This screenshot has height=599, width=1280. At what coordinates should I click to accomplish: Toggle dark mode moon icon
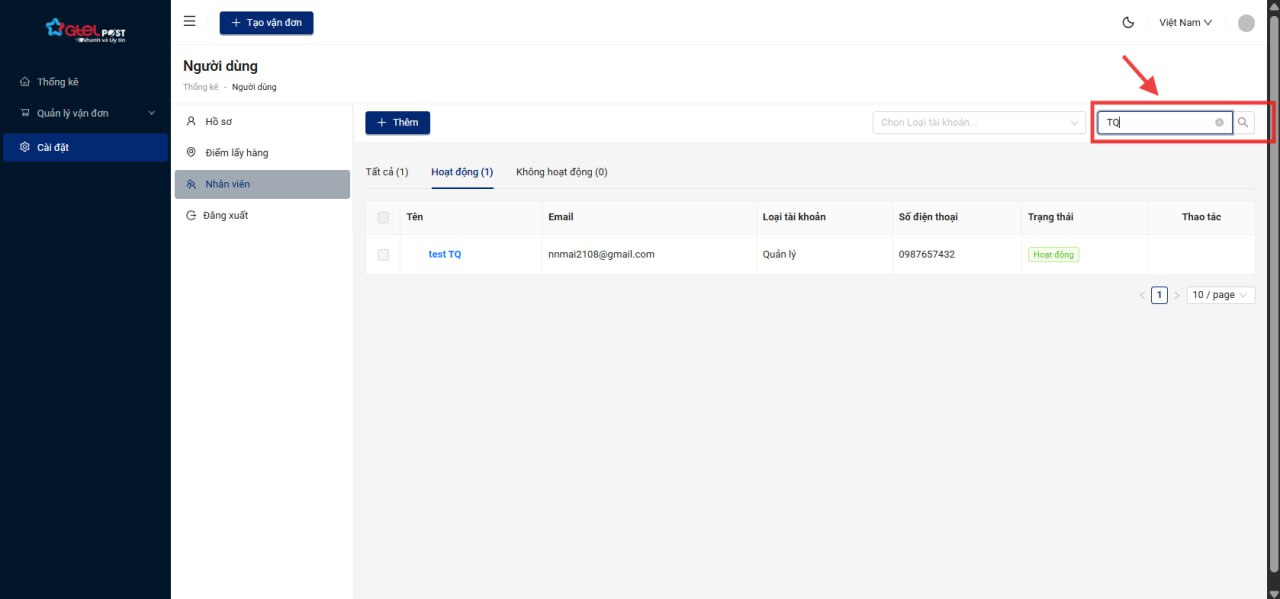pyautogui.click(x=1129, y=22)
